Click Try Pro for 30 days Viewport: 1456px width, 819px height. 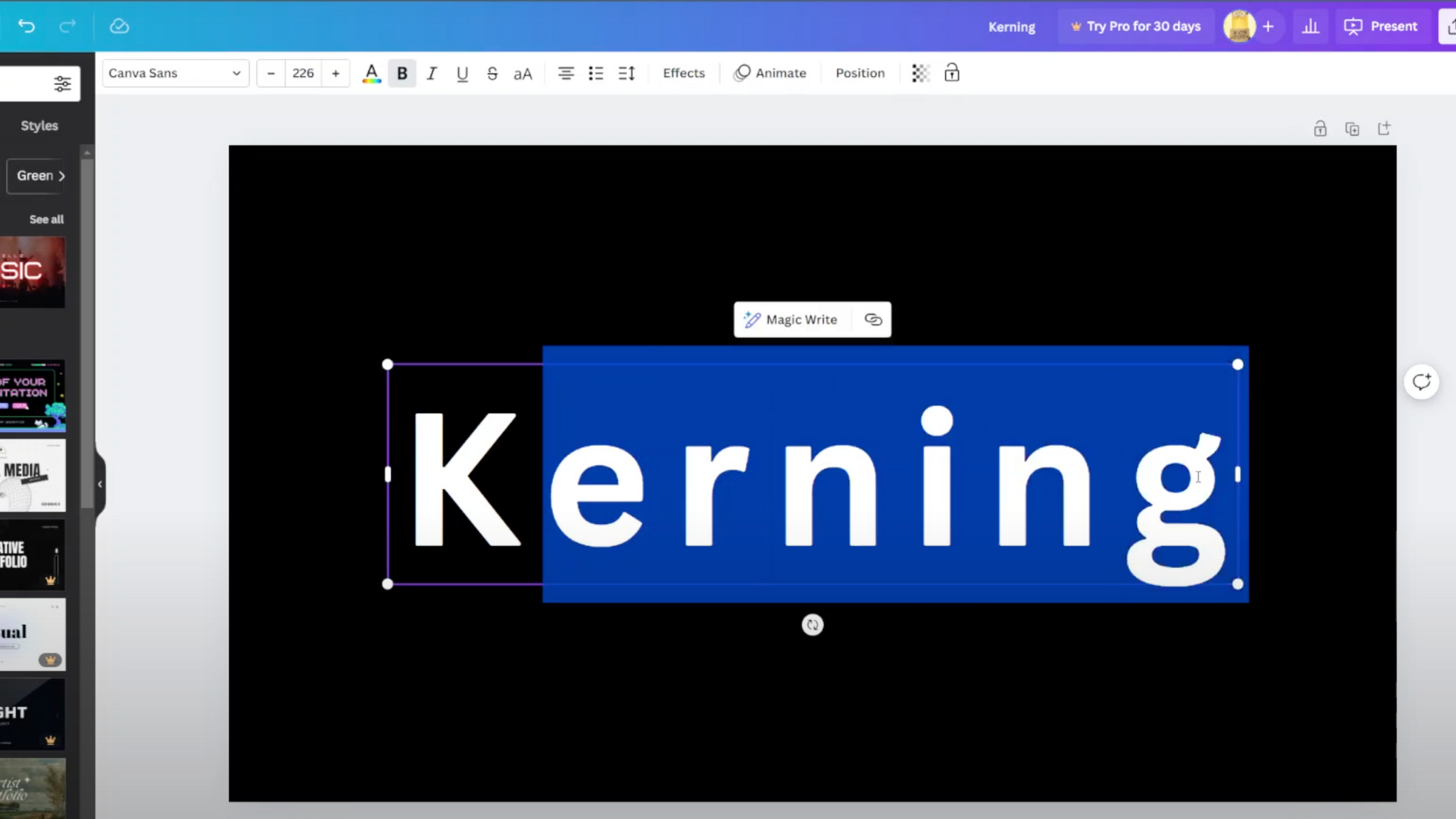[1136, 27]
